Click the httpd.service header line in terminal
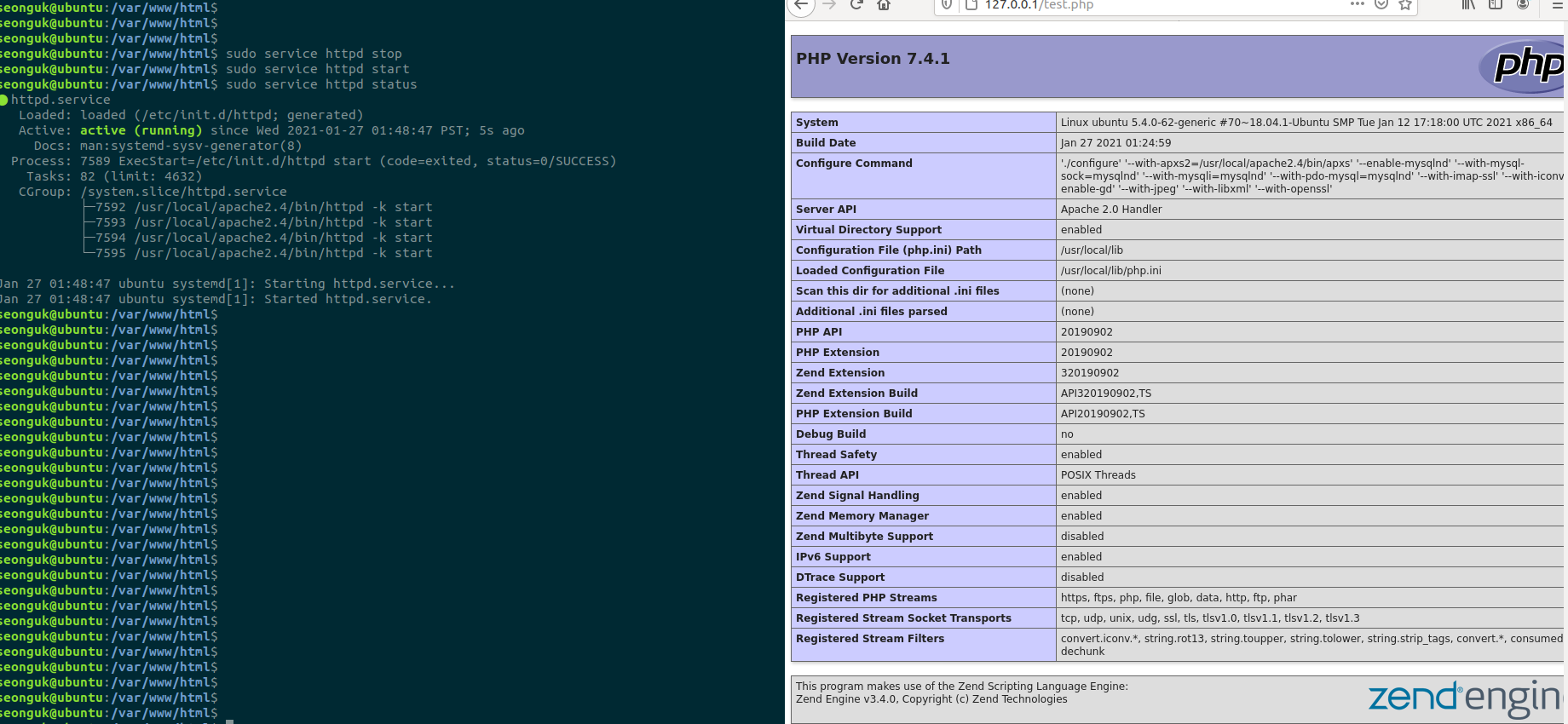Image resolution: width=1568 pixels, height=724 pixels. (x=55, y=100)
